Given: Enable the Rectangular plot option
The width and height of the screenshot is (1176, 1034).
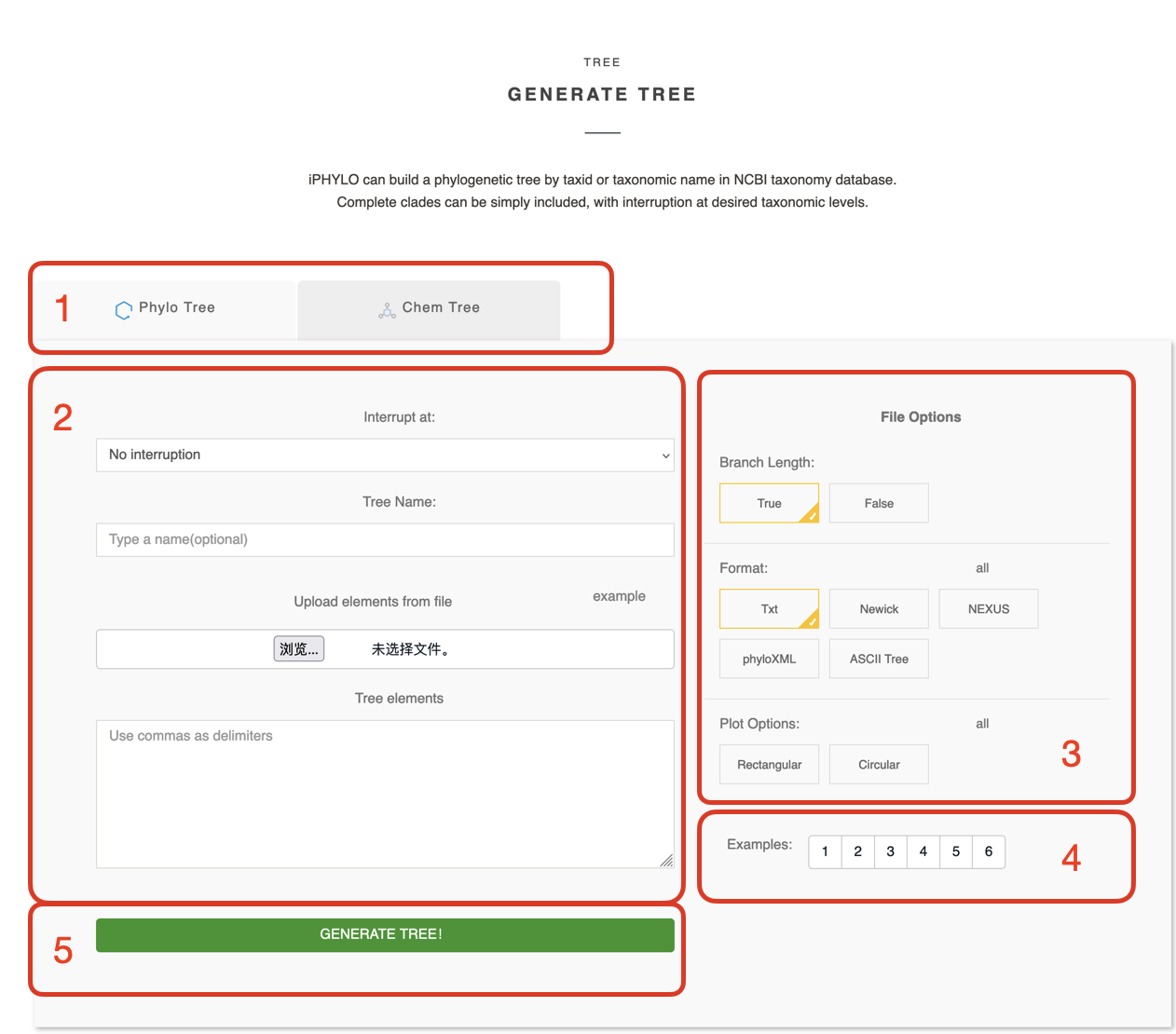Looking at the screenshot, I should coord(769,765).
